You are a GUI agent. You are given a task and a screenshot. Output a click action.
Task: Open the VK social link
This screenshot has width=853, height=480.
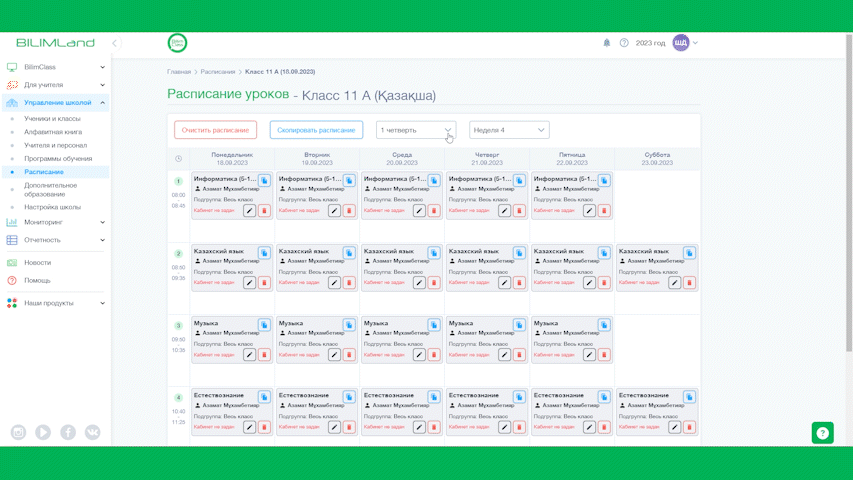(92, 432)
